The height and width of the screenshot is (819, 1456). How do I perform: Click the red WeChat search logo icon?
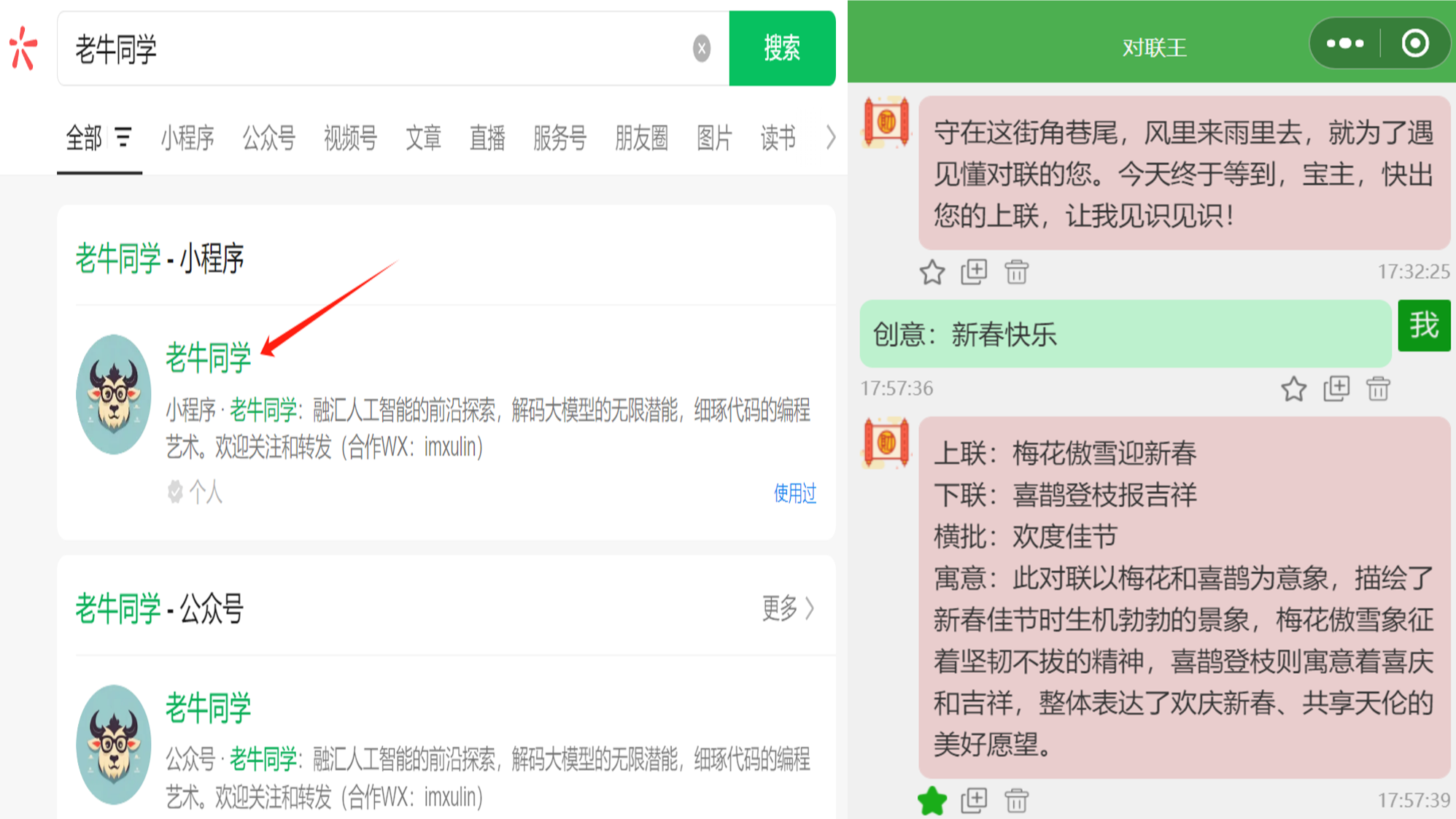[24, 48]
